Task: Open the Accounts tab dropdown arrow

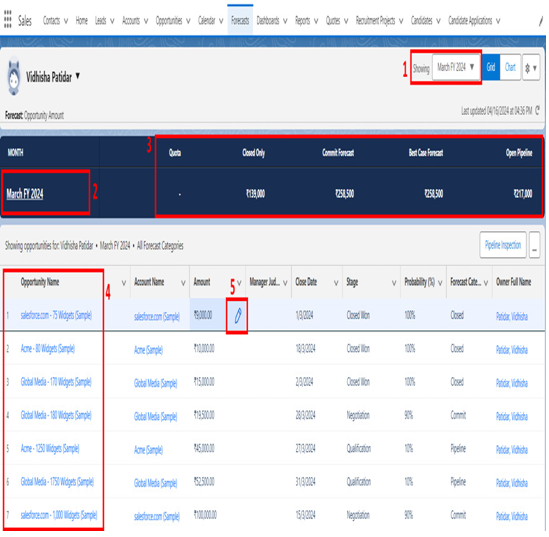Action: pyautogui.click(x=146, y=21)
